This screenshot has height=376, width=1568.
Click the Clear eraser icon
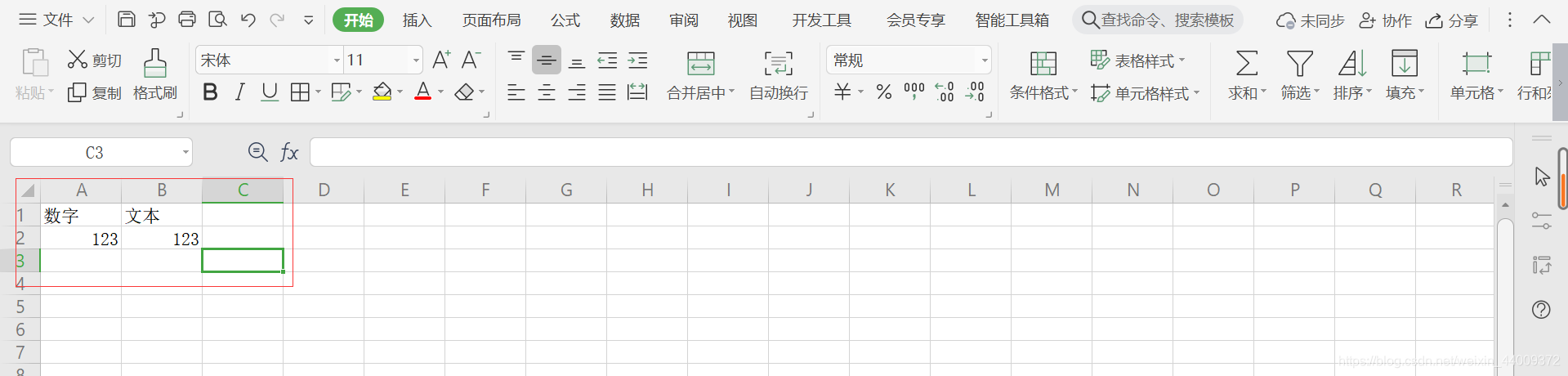click(x=464, y=92)
